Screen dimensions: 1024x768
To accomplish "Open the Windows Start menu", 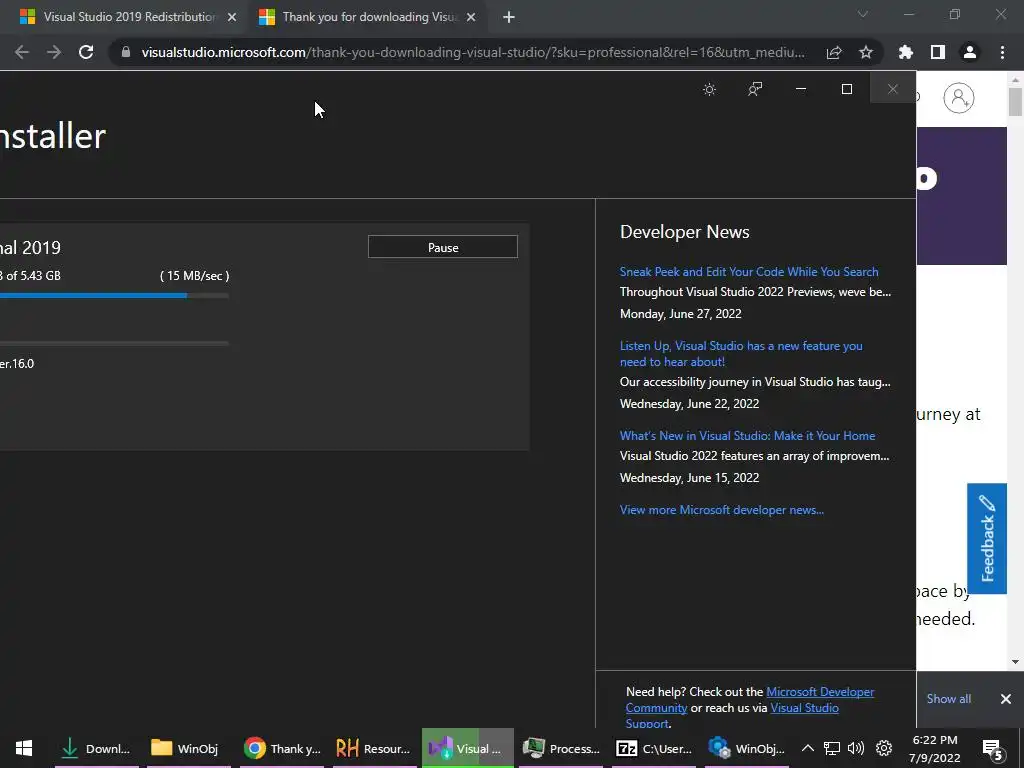I will (x=24, y=748).
